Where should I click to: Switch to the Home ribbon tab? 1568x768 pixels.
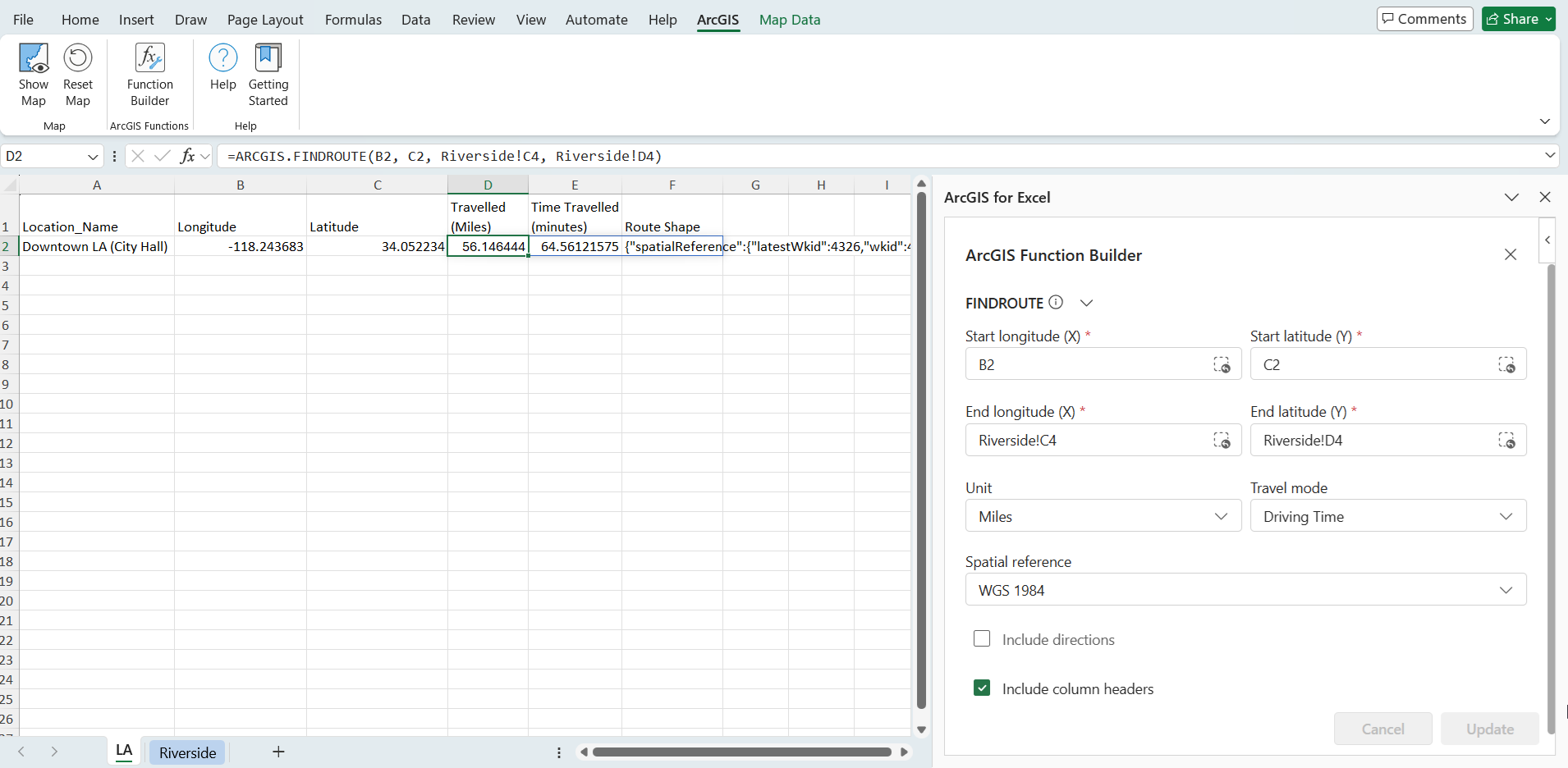[80, 20]
